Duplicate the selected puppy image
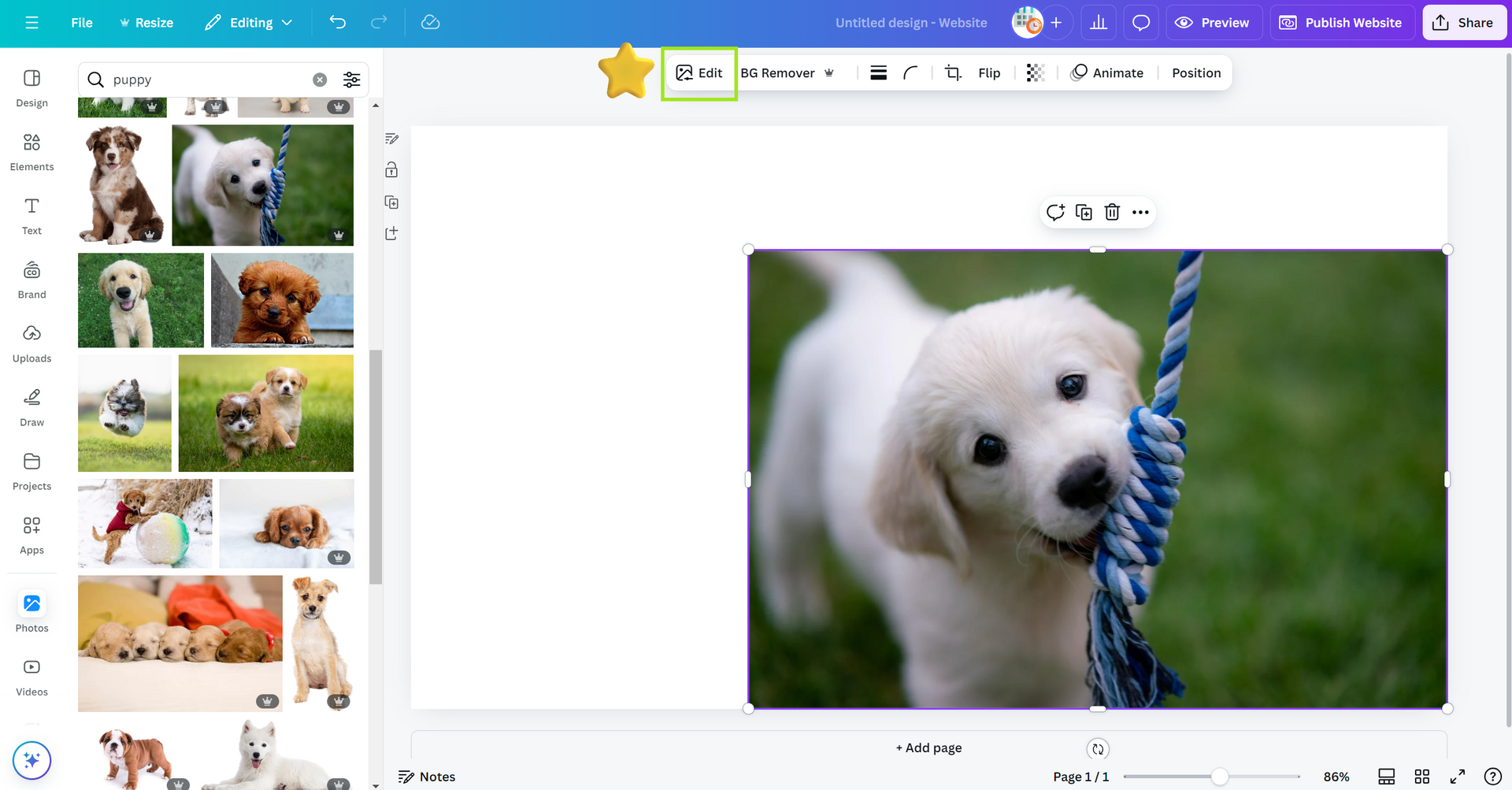The image size is (1512, 790). click(x=1084, y=213)
